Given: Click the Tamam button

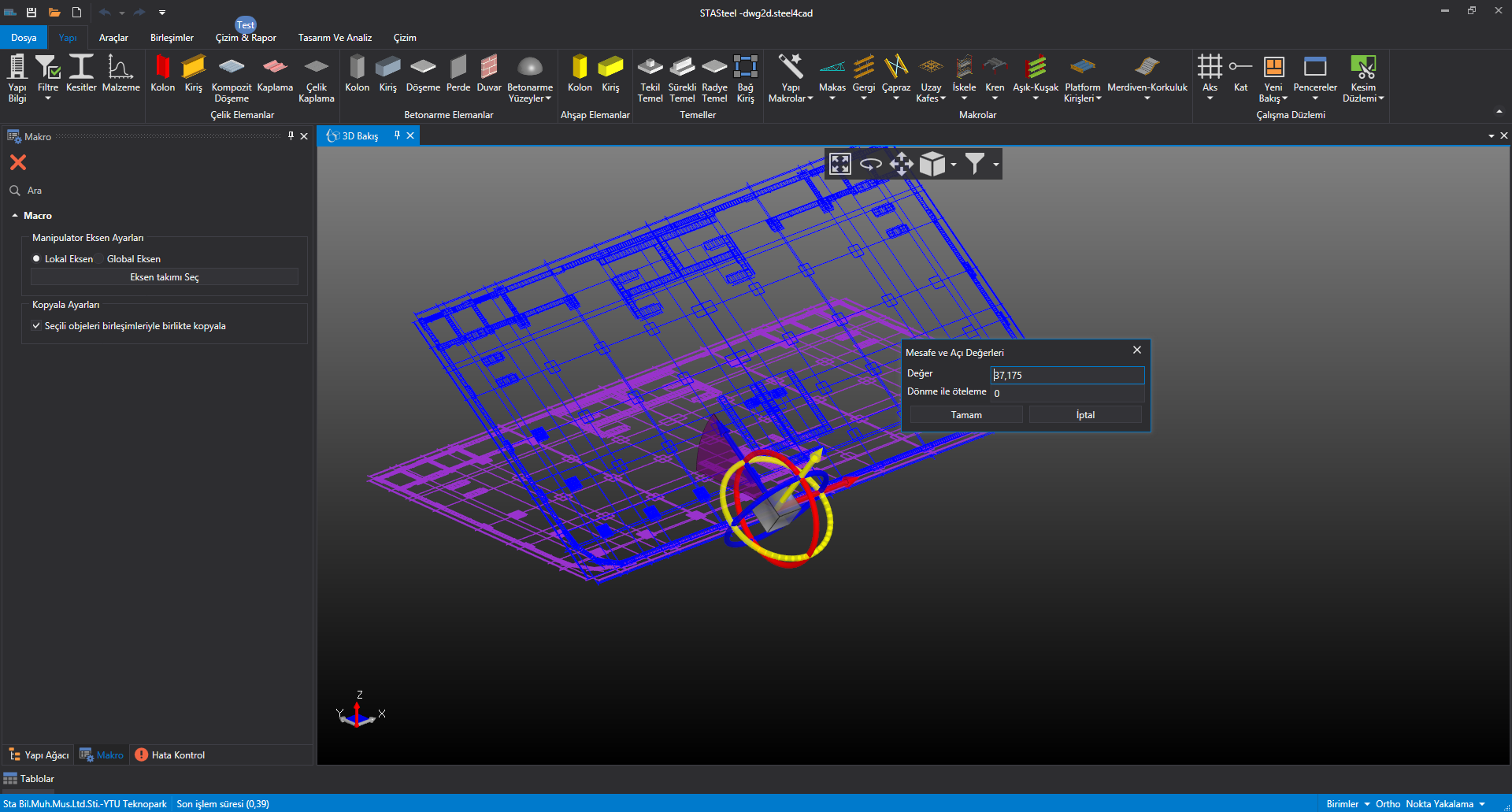Looking at the screenshot, I should click(966, 415).
